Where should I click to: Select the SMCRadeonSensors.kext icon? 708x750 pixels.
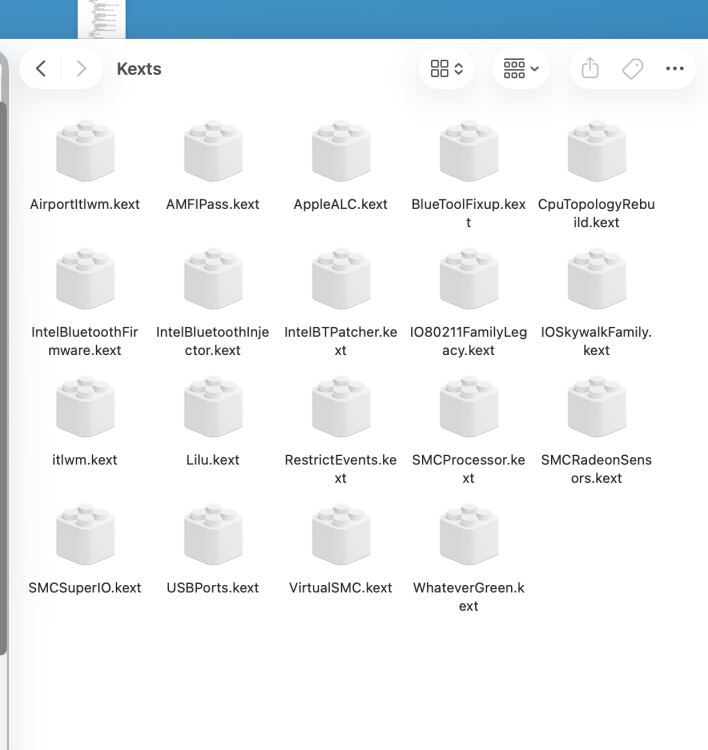coord(597,407)
